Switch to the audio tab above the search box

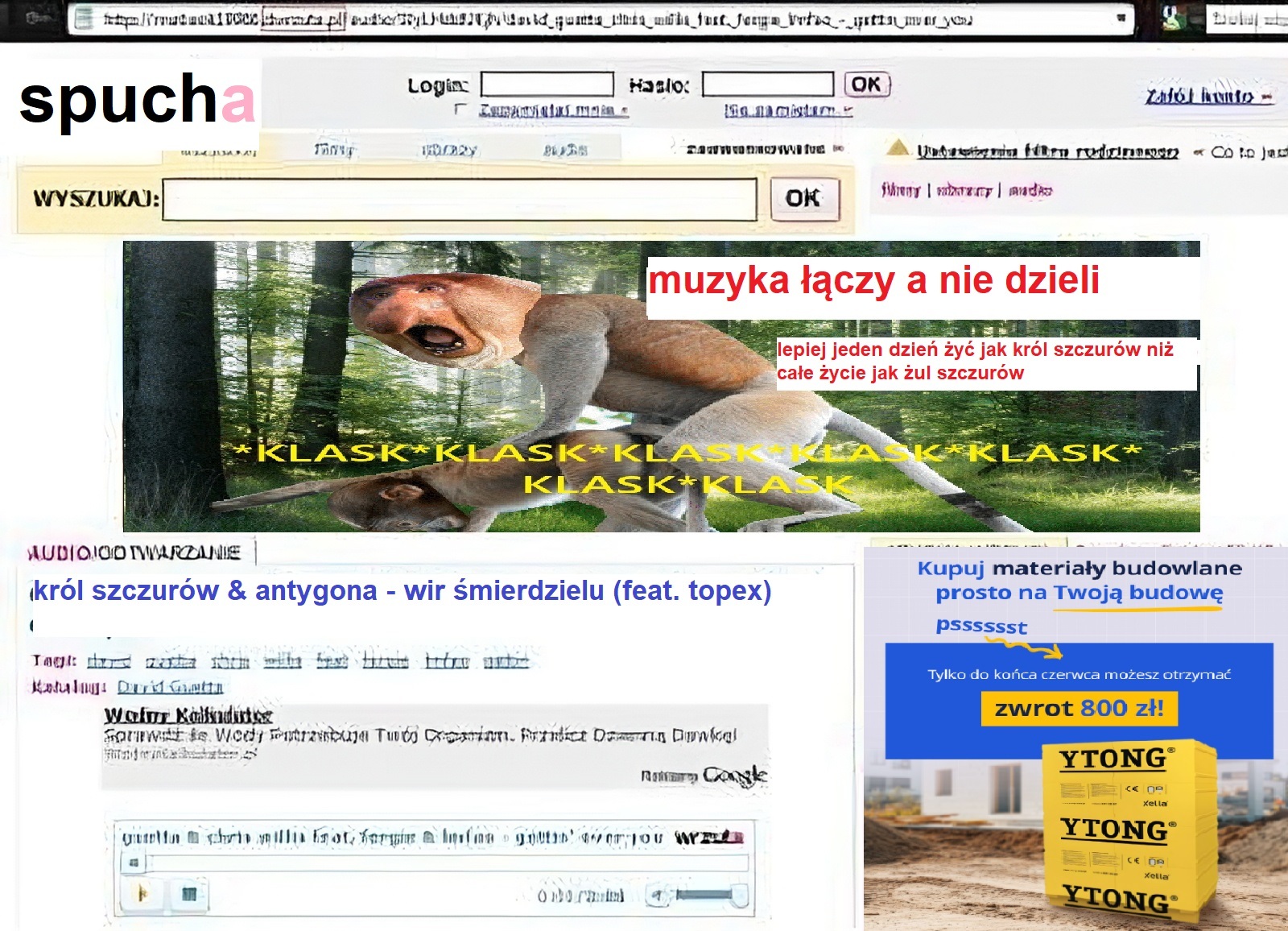(565, 150)
